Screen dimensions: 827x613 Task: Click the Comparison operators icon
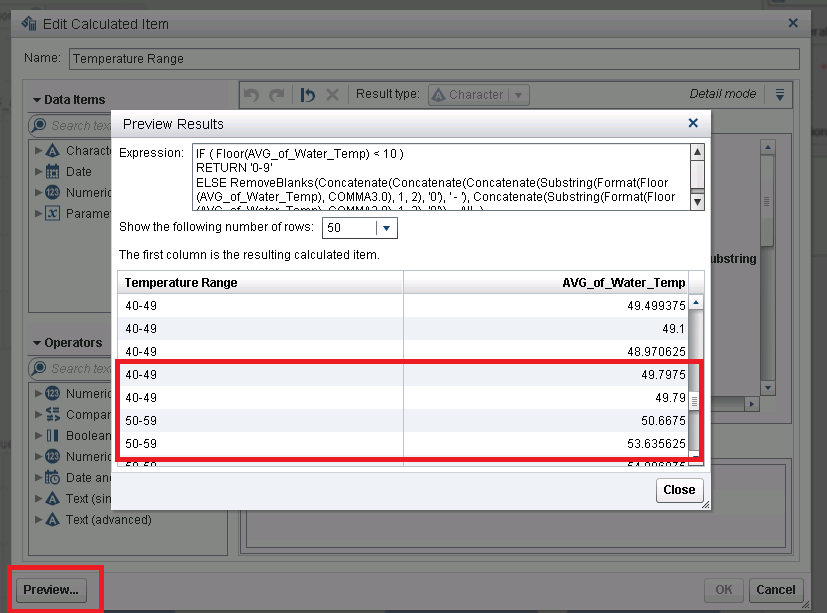(52, 415)
